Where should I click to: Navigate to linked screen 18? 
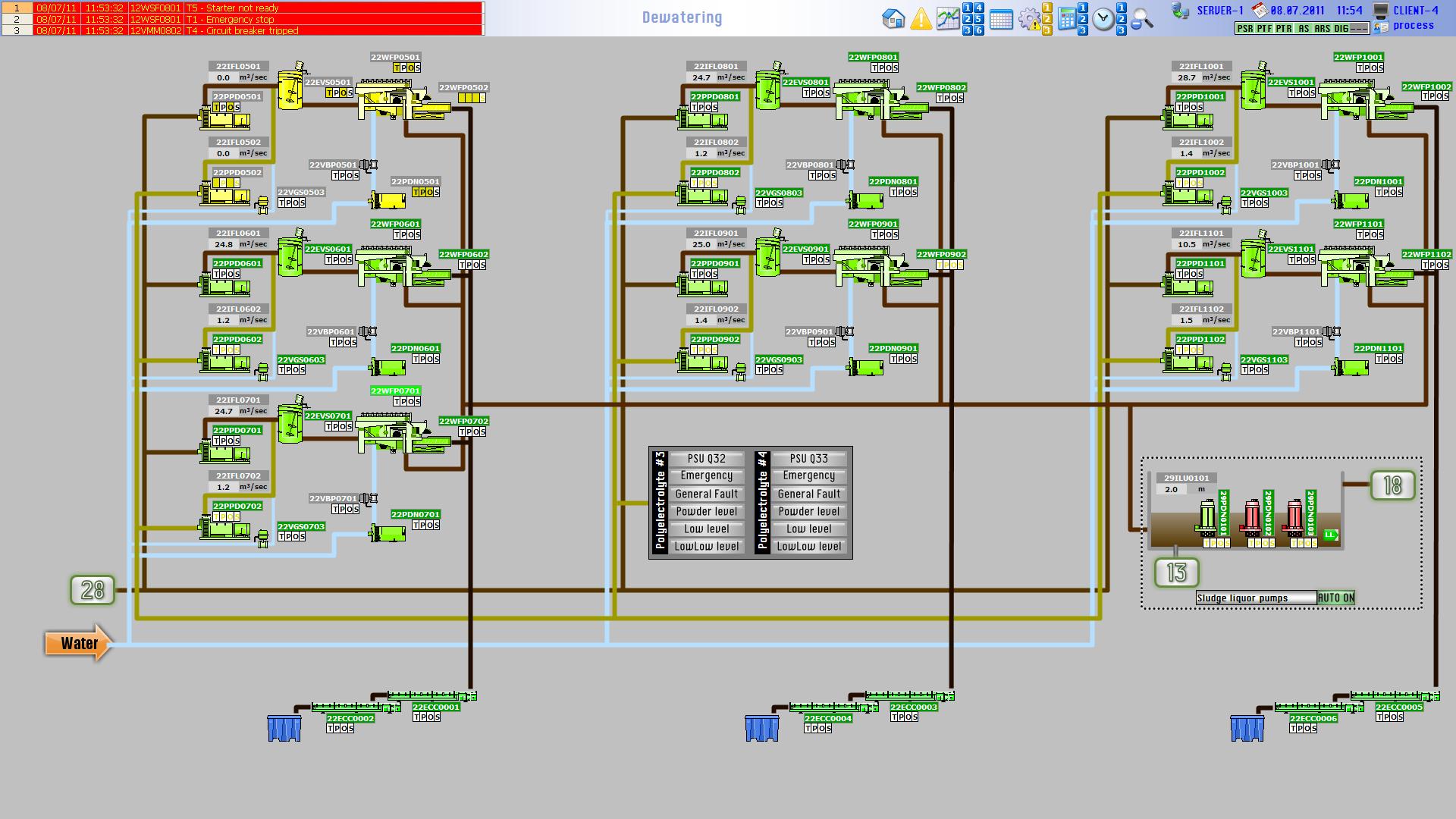click(1392, 485)
